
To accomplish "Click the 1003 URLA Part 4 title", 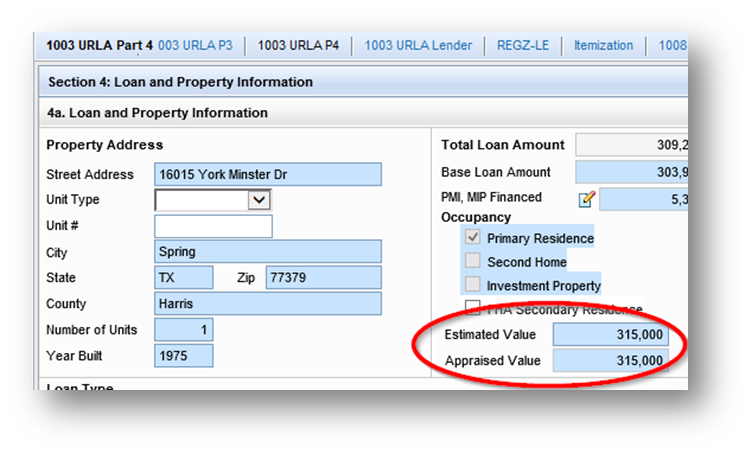I will (x=99, y=46).
